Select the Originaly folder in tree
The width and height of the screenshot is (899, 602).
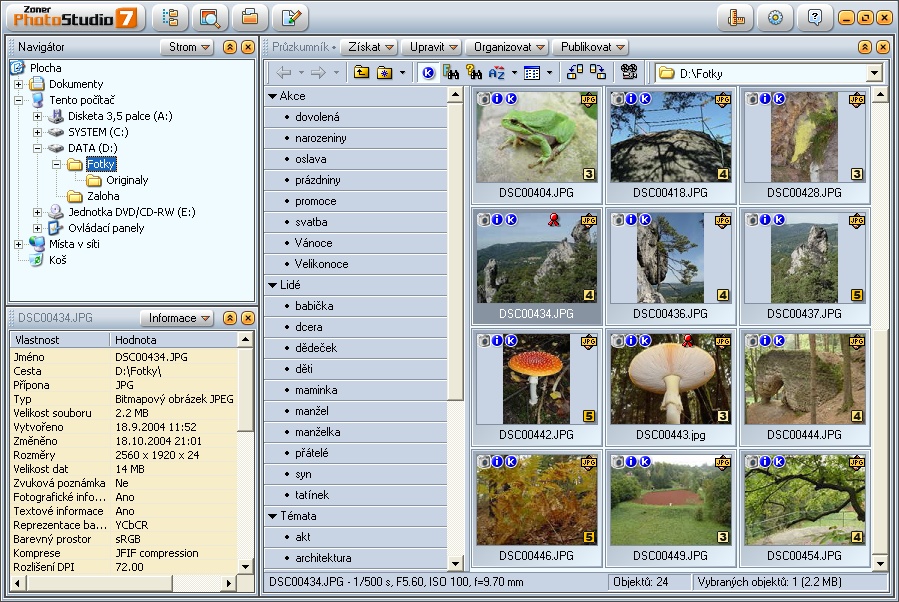click(x=126, y=181)
